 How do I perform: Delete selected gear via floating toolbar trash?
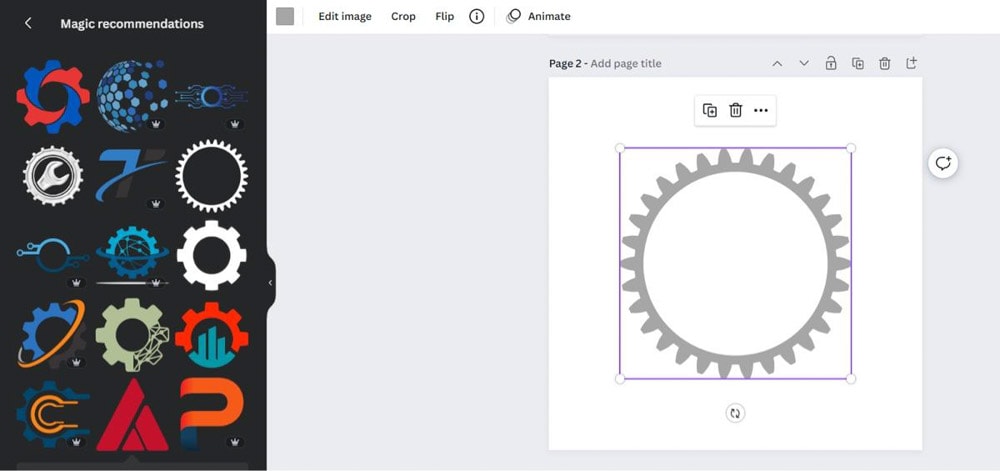(x=735, y=110)
